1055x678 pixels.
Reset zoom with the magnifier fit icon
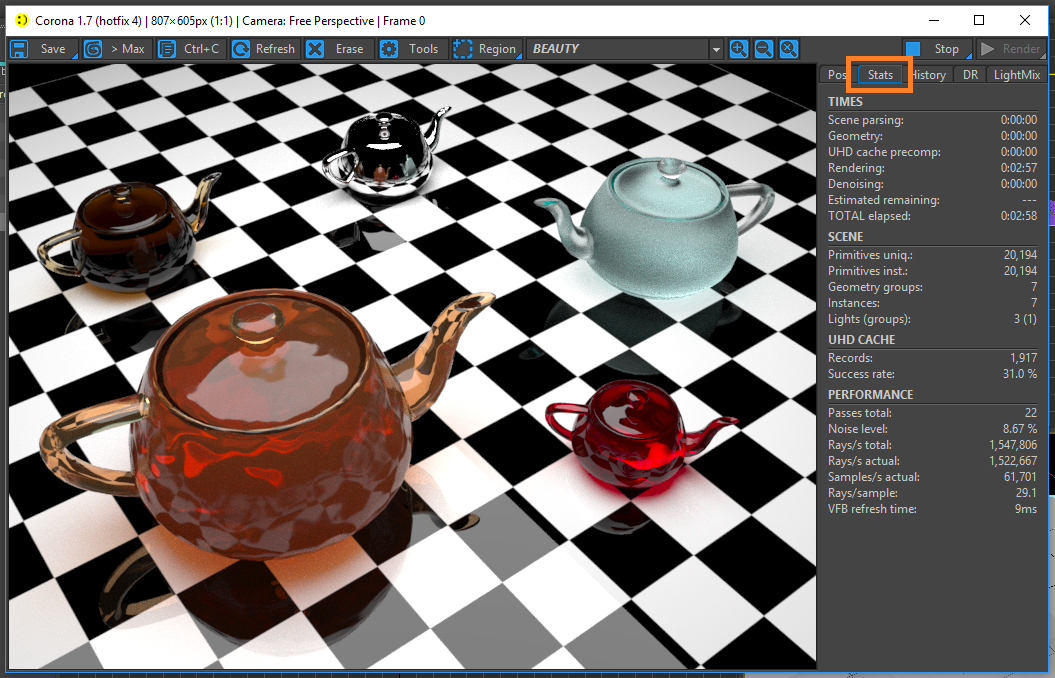pyautogui.click(x=789, y=49)
